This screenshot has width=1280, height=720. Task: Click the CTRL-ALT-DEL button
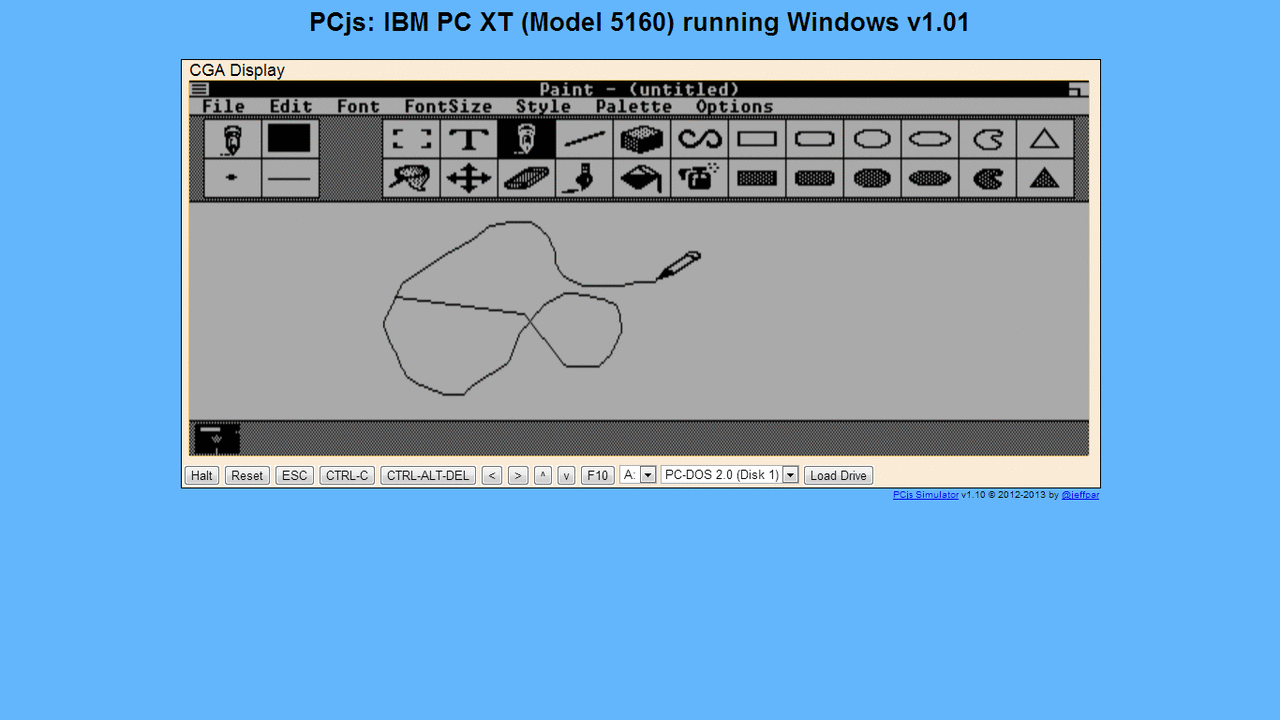coord(428,475)
